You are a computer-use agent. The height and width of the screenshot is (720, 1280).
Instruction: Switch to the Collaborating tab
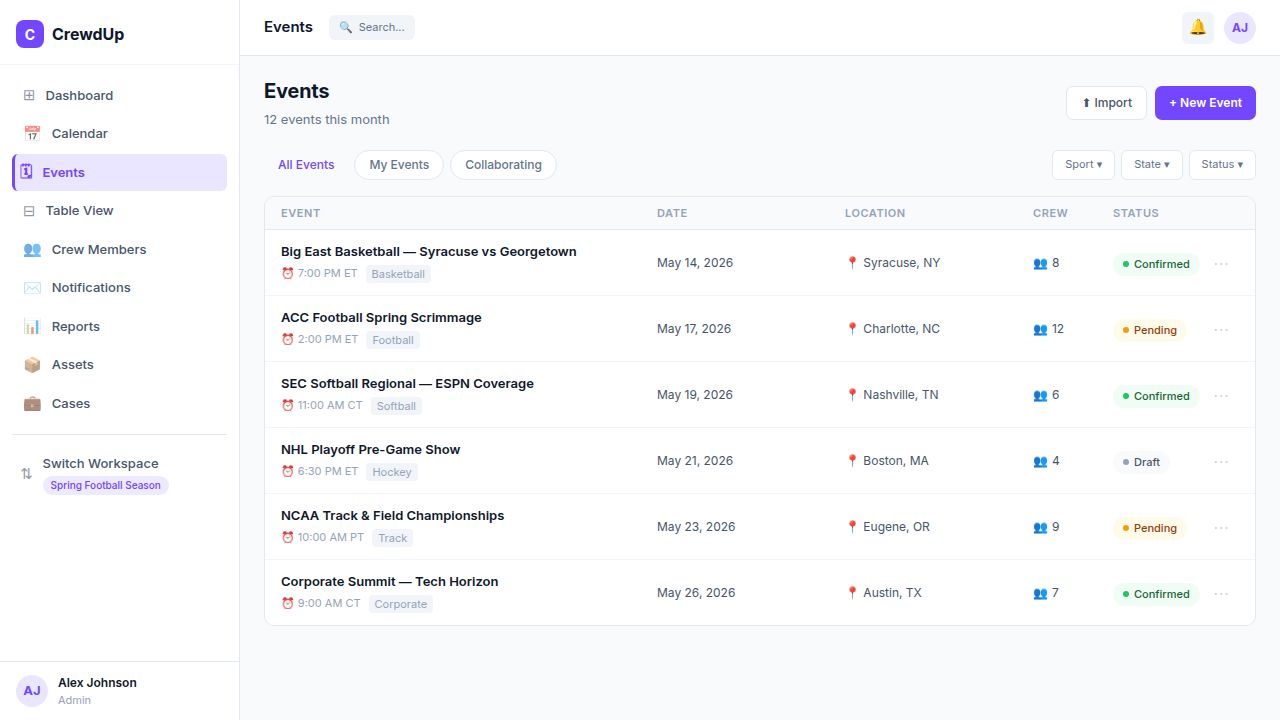pos(503,165)
